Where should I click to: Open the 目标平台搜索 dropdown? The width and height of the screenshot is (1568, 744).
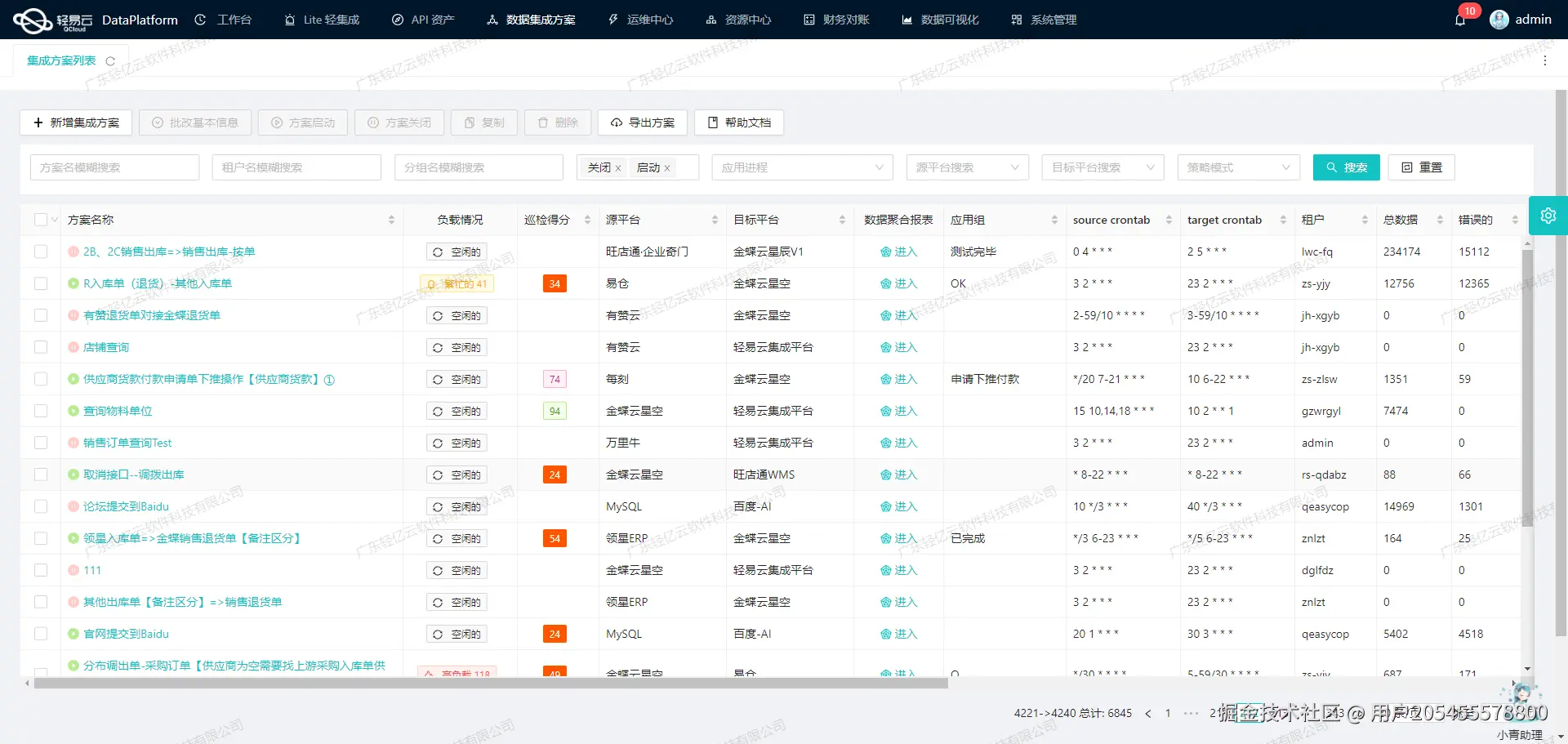pos(1102,167)
